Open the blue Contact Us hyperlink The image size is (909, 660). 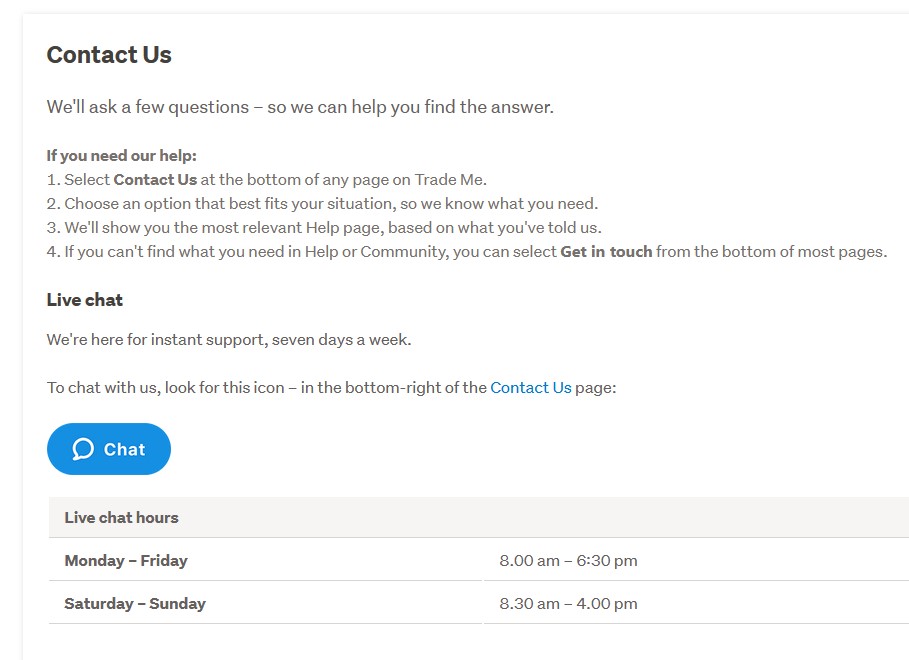pos(530,387)
